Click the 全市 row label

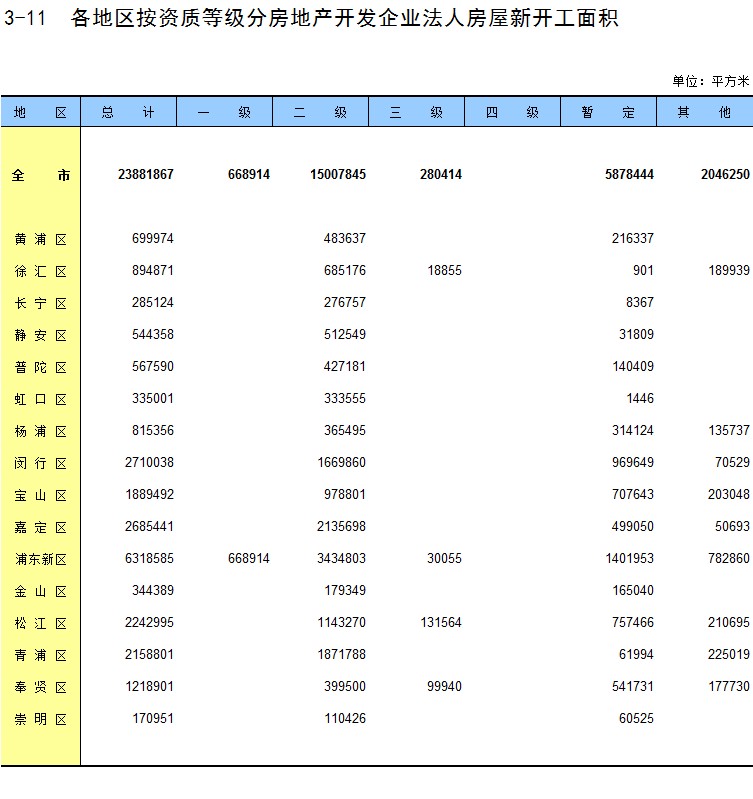pyautogui.click(x=40, y=175)
